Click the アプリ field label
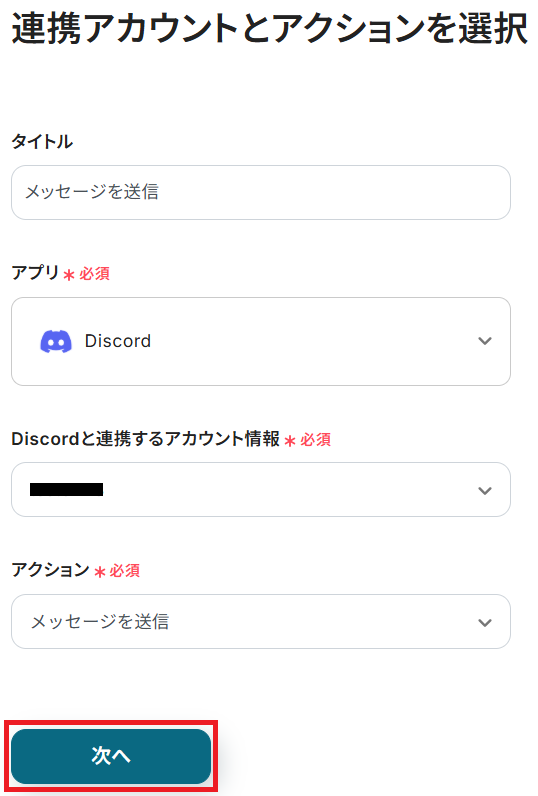This screenshot has width=538, height=796. tap(36, 273)
